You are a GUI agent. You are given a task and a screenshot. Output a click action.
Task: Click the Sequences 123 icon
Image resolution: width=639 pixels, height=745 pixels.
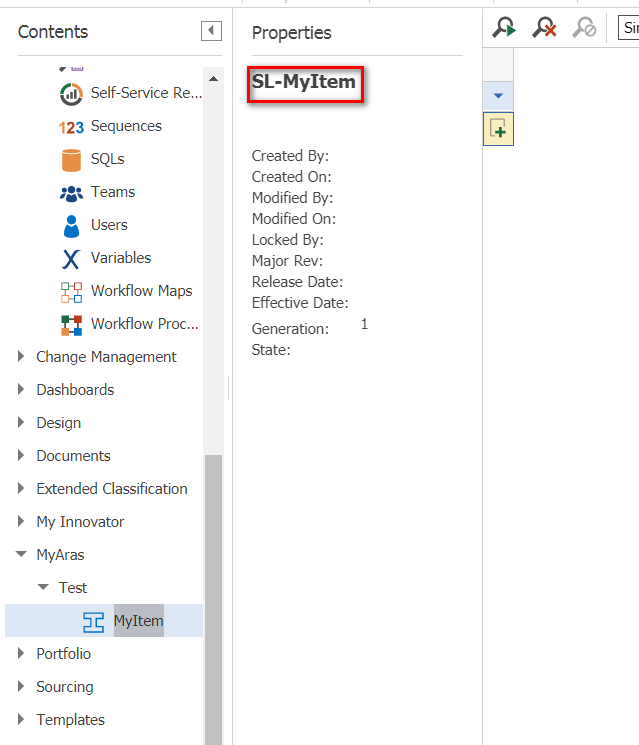(x=71, y=127)
